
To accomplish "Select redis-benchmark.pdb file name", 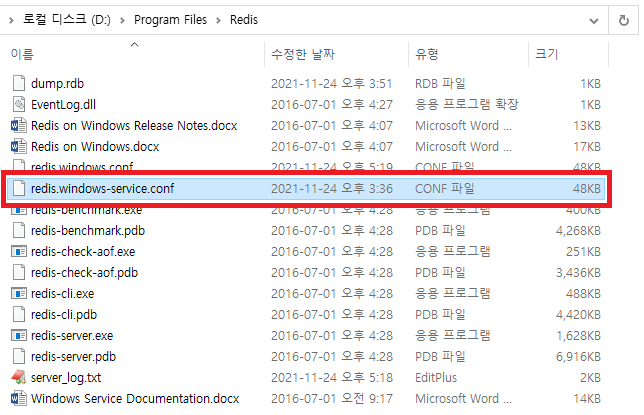I will (88, 231).
